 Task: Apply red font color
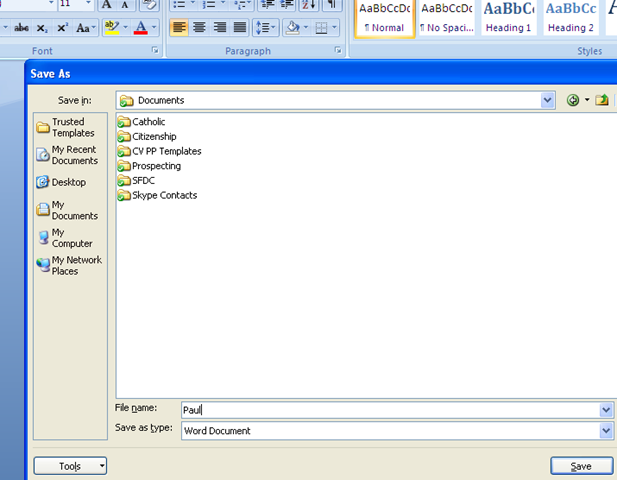(x=141, y=28)
